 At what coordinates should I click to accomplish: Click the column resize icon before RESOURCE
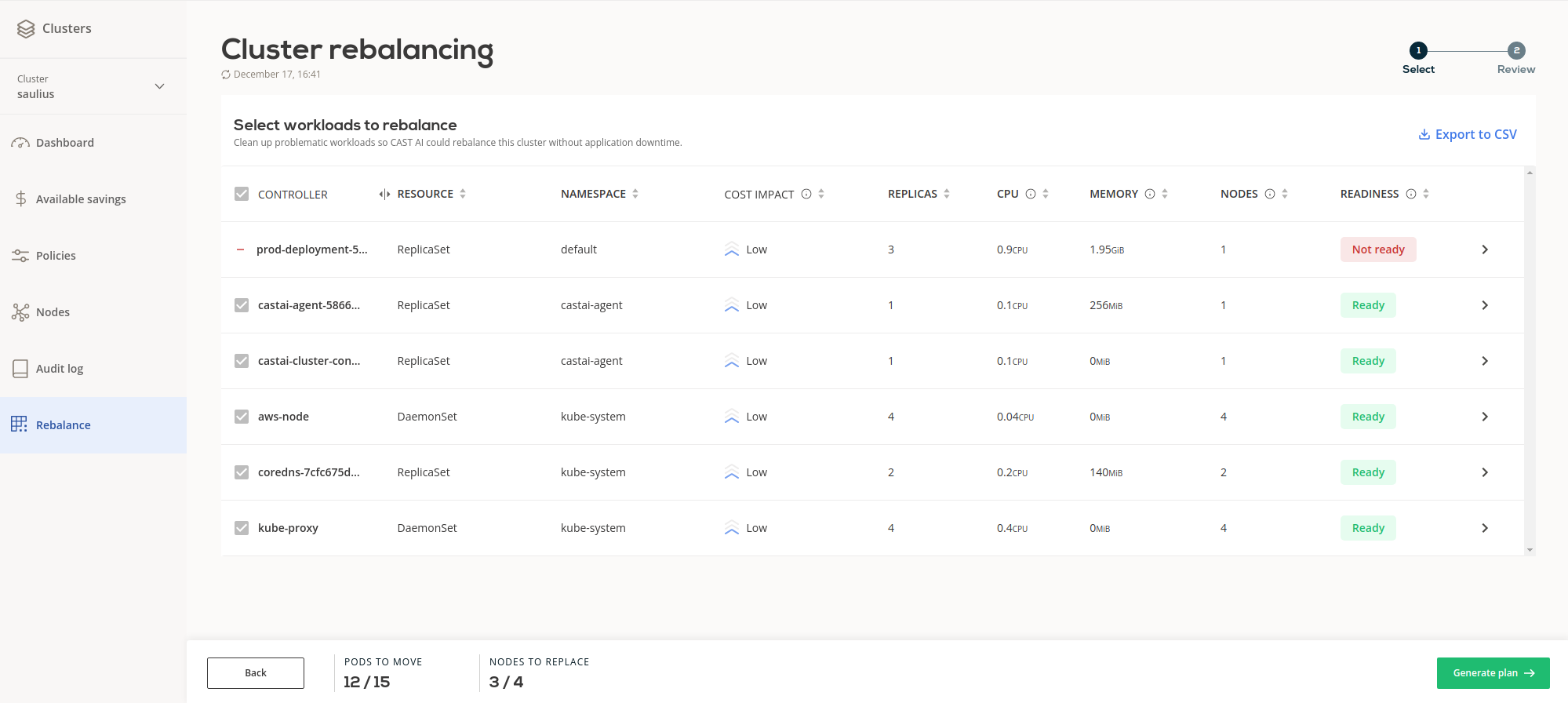pos(384,194)
